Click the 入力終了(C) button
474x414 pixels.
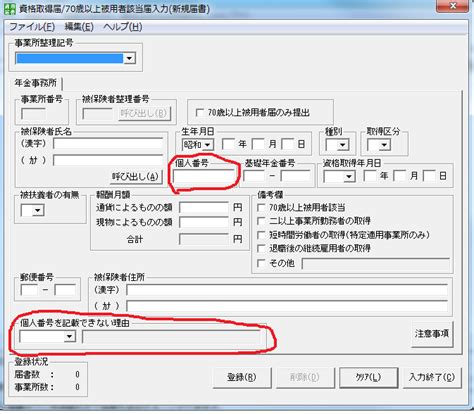[432, 377]
